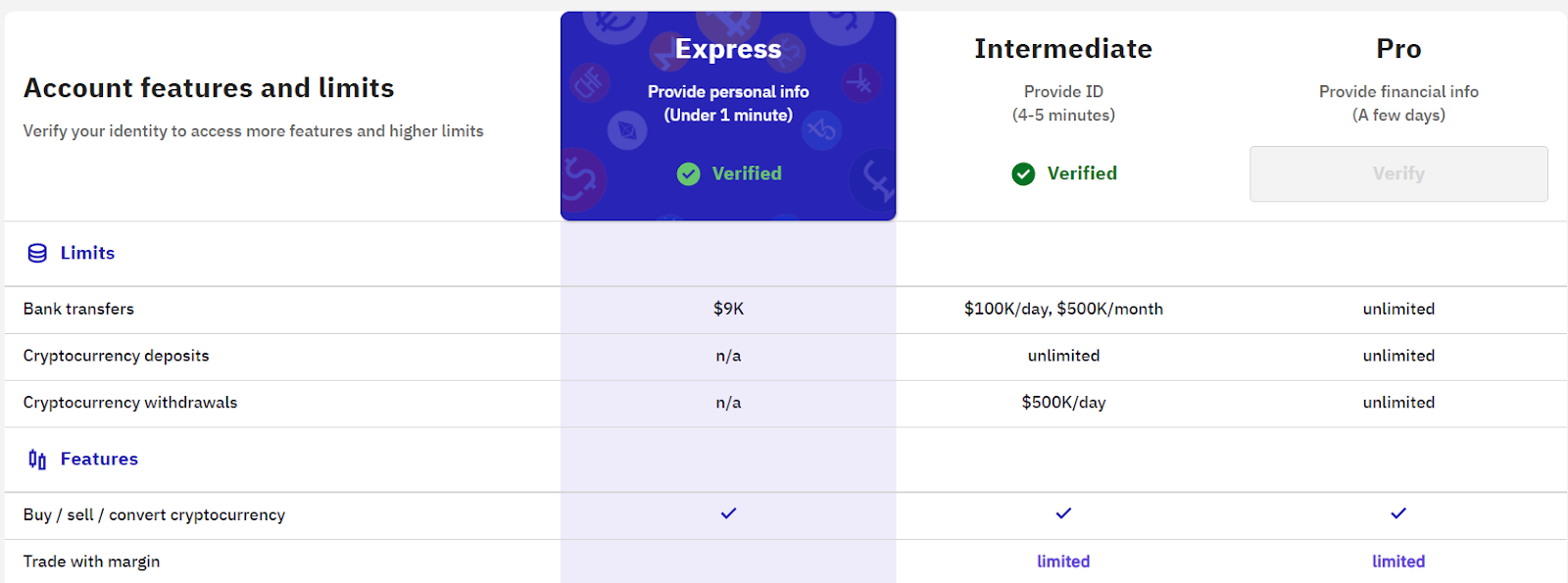Click the Express $9K bank transfer limit
The height and width of the screenshot is (583, 1568).
(x=728, y=309)
